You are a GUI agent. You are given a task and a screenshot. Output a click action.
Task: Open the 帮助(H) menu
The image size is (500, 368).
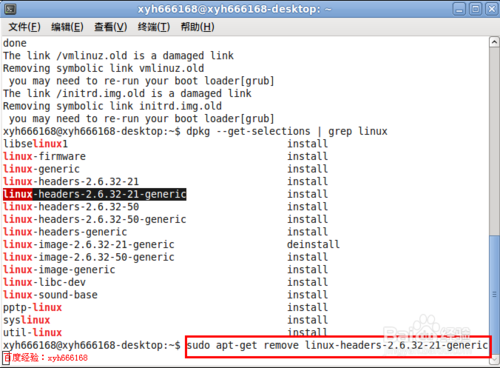(x=197, y=27)
